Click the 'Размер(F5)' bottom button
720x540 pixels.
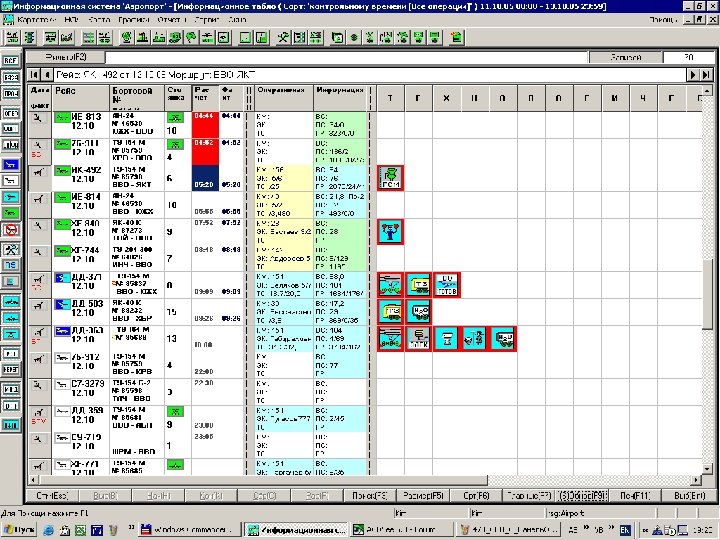point(422,495)
